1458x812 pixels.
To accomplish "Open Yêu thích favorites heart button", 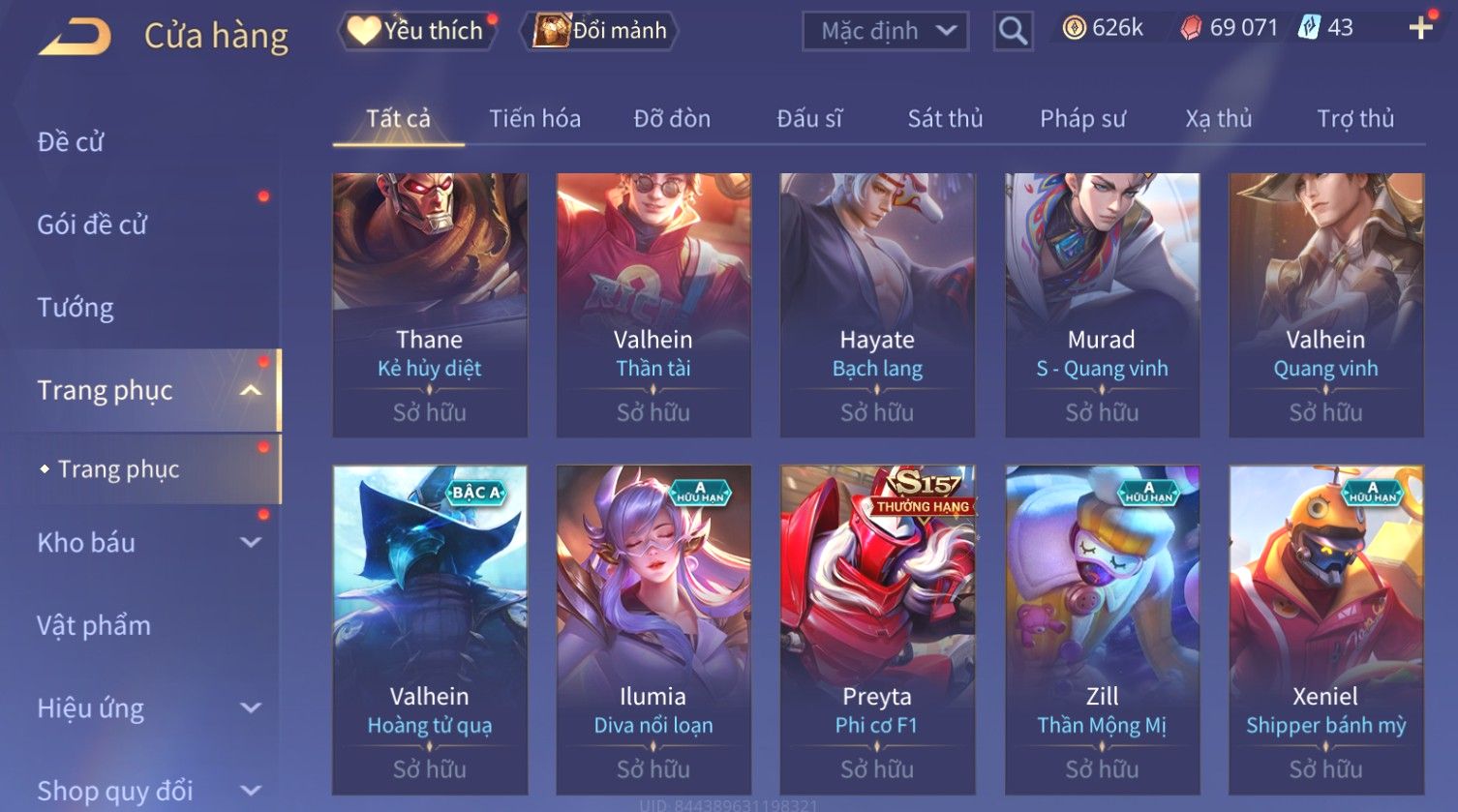I will point(416,31).
